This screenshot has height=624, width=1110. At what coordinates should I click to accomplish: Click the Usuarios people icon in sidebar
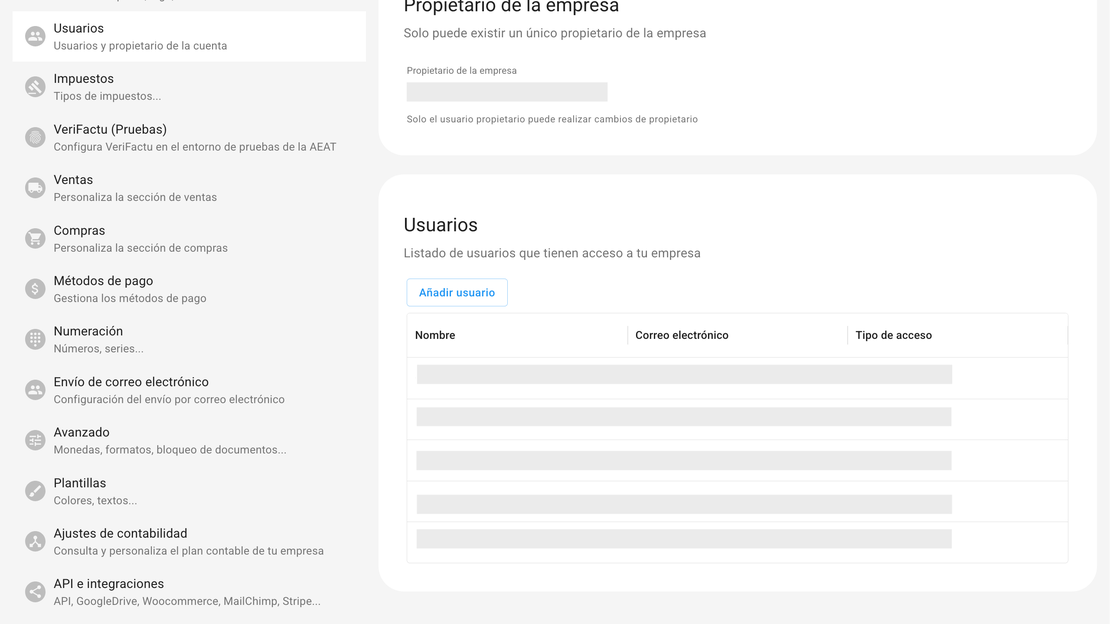35,37
